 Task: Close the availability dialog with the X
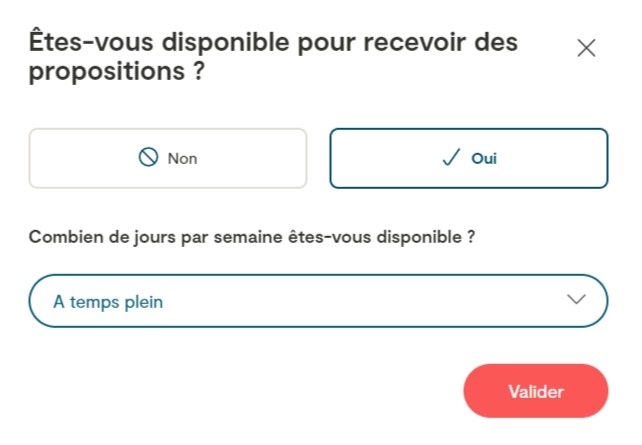tap(586, 48)
